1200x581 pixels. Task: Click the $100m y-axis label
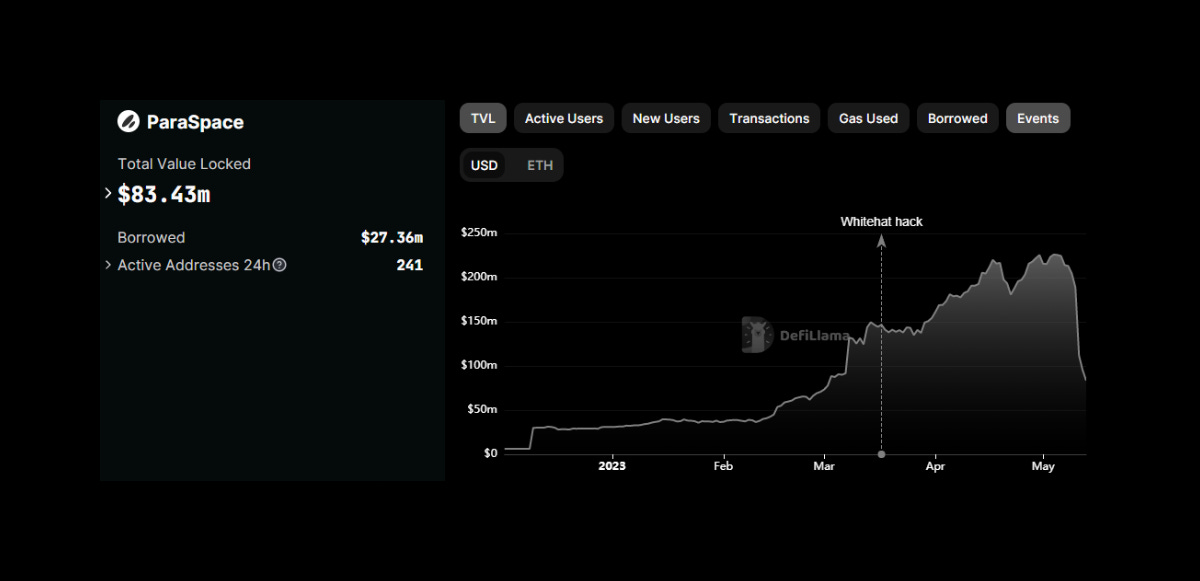[x=479, y=365]
